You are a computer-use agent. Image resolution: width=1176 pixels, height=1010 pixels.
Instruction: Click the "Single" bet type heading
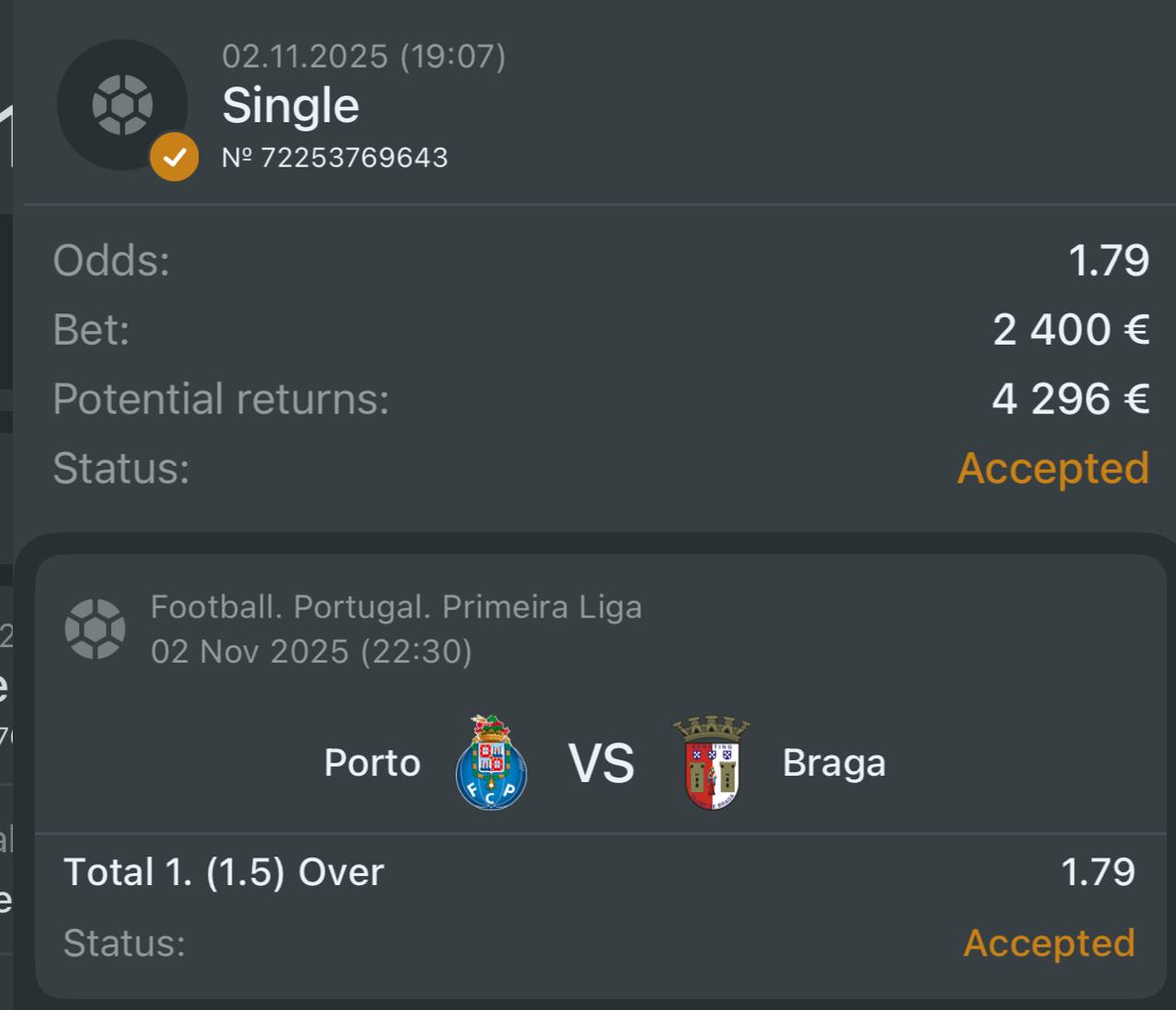pyautogui.click(x=290, y=106)
